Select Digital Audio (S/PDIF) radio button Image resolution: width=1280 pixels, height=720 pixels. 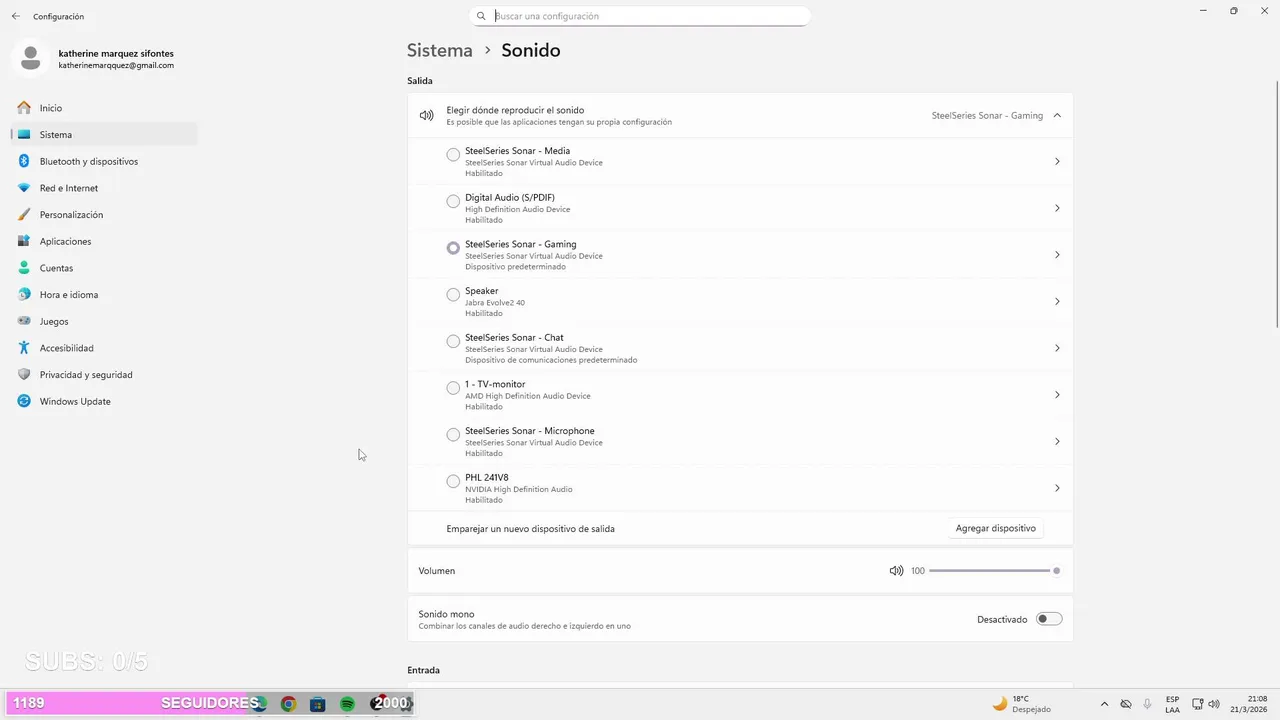point(453,202)
